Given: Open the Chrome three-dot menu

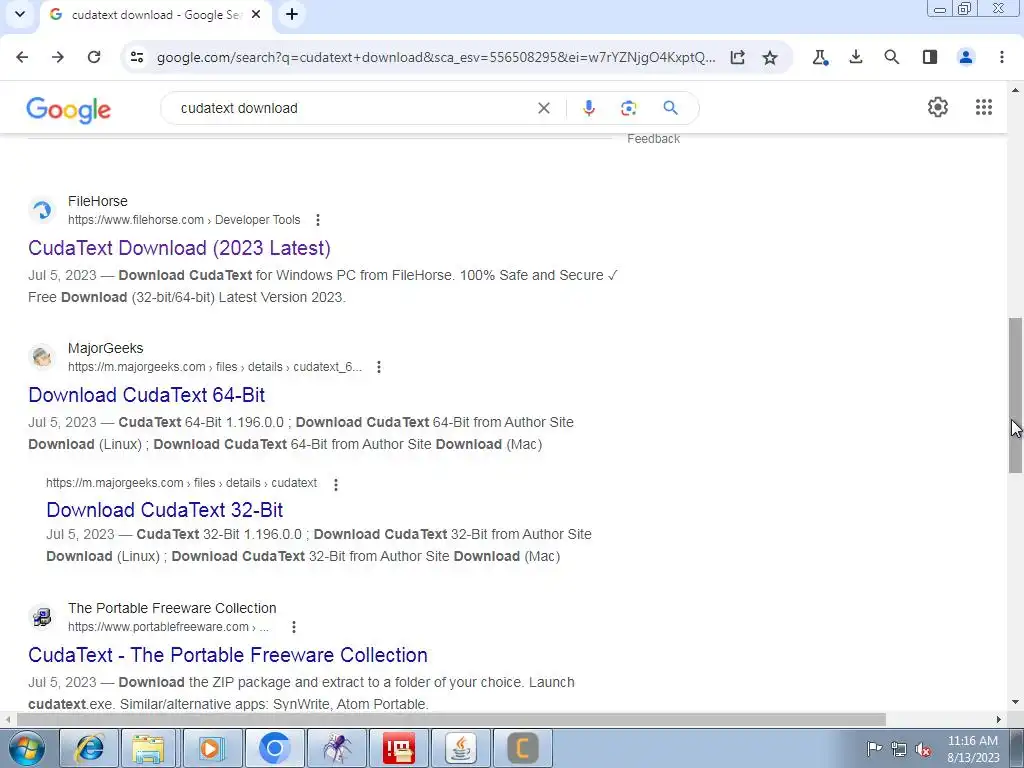Looking at the screenshot, I should tap(1002, 57).
